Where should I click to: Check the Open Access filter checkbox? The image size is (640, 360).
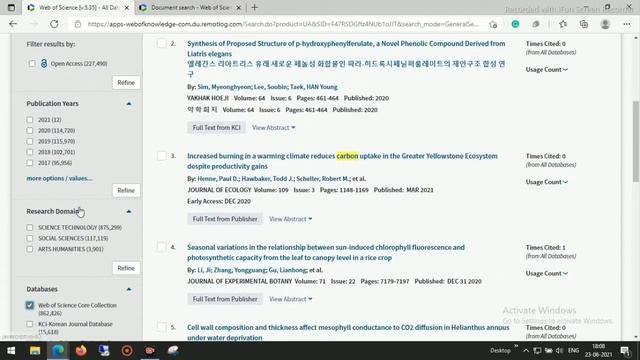point(32,64)
